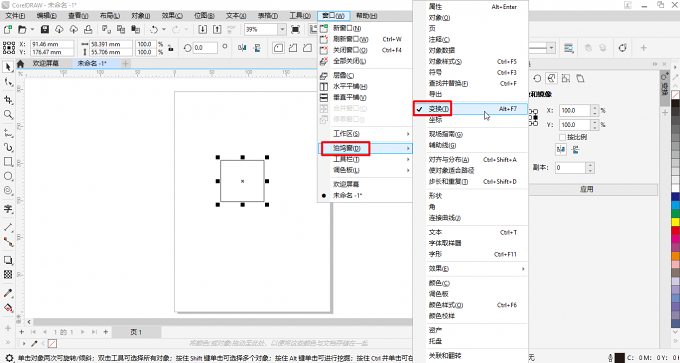Toggle the 按比例 checkbox in docker
Screen dimensions: 680x363
562,137
